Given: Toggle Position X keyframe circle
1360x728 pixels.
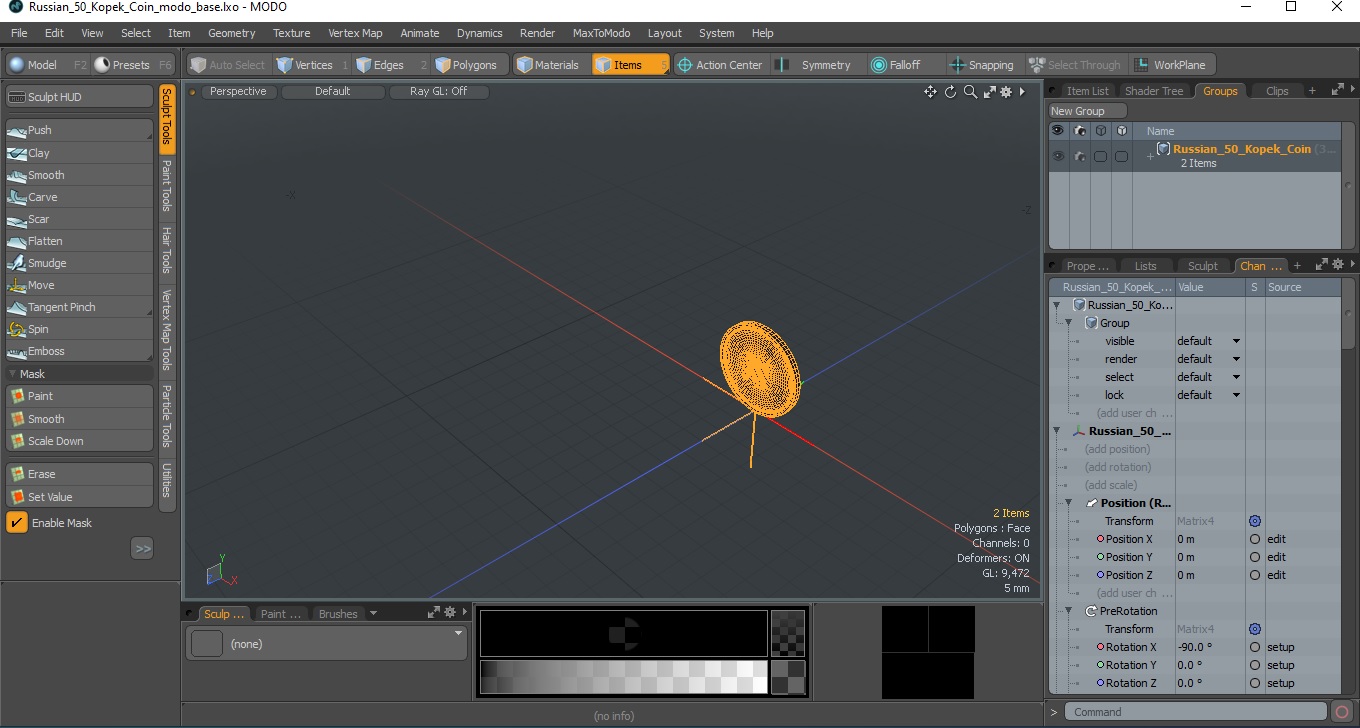Looking at the screenshot, I should pyautogui.click(x=1255, y=539).
